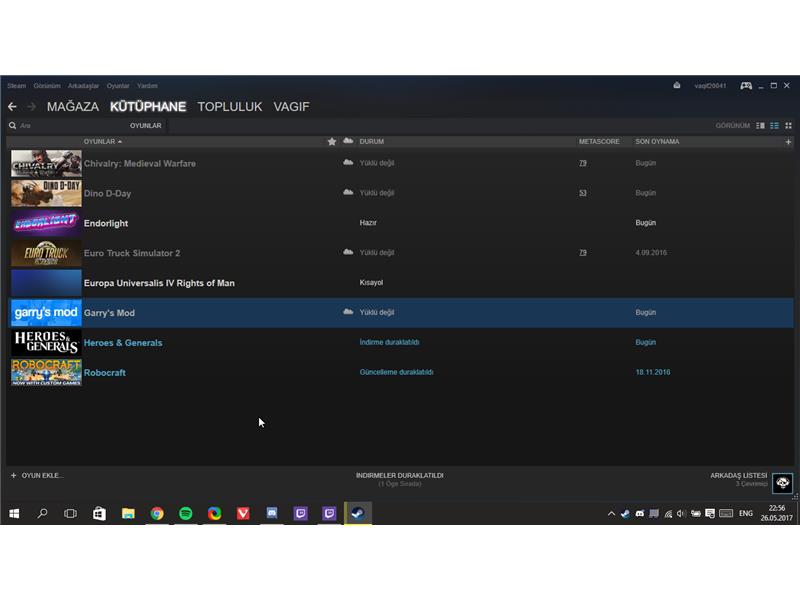Open the volume control tray icon
The image size is (800, 600).
pyautogui.click(x=681, y=514)
